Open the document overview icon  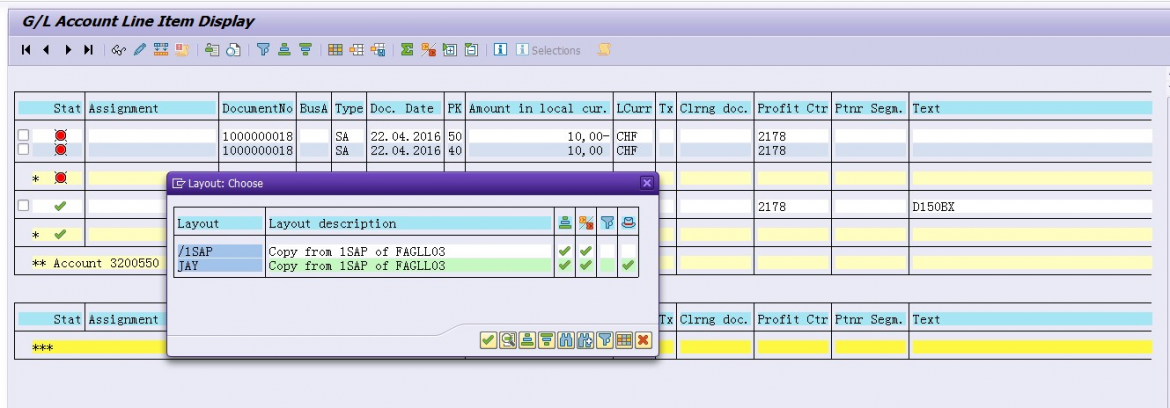234,50
